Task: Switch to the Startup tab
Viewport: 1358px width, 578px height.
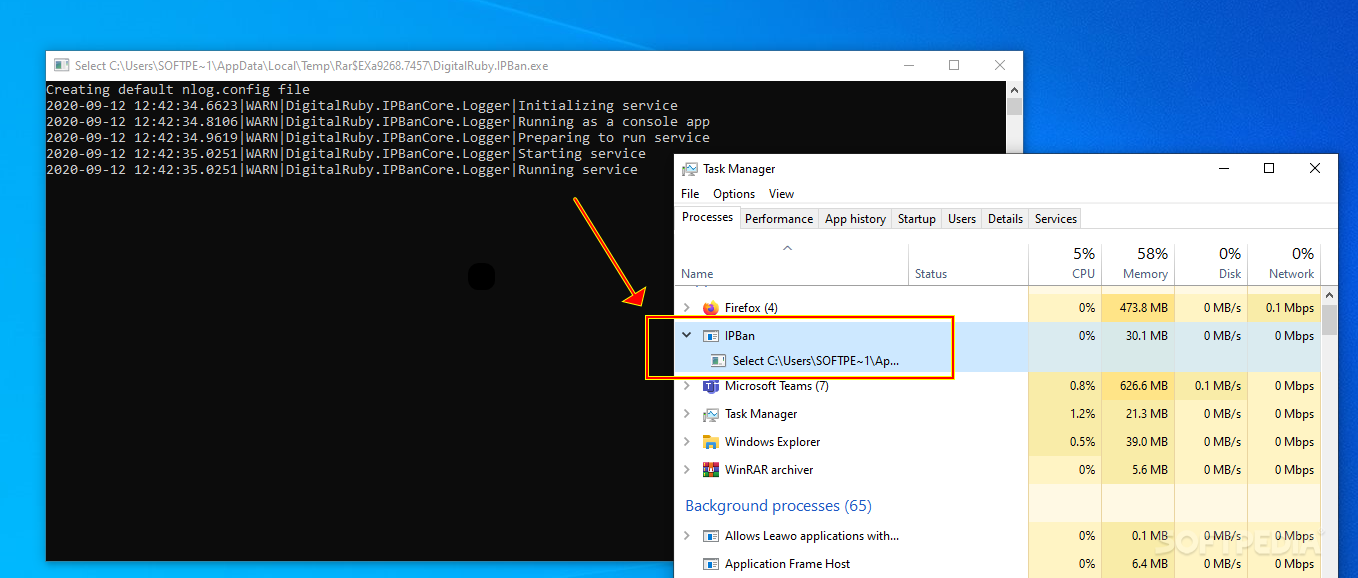Action: [917, 219]
